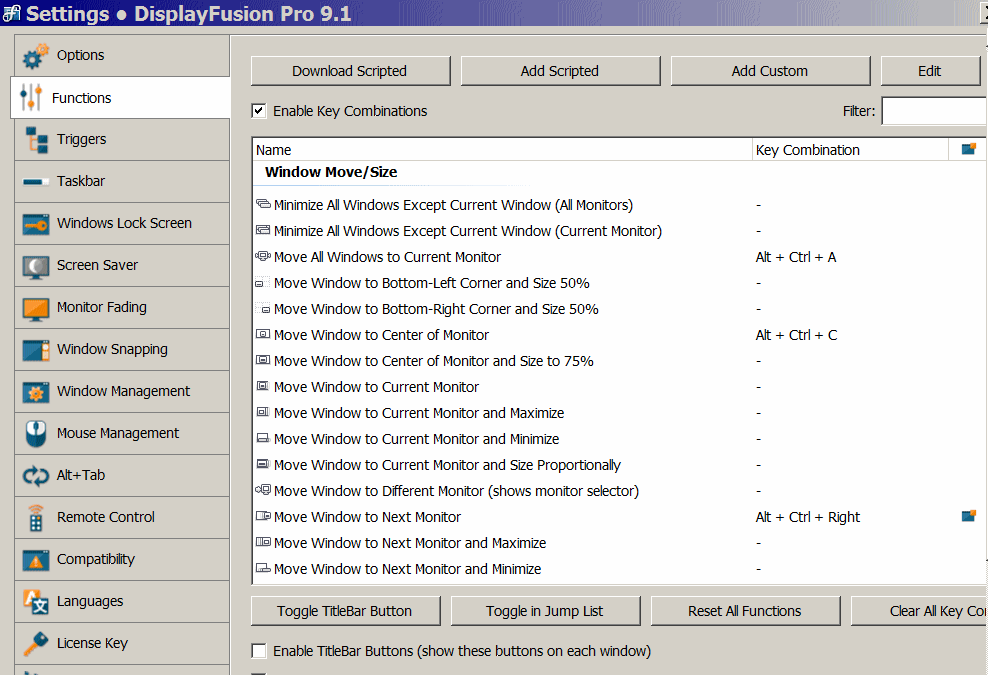
Task: Click the Filter text field
Action: 933,111
